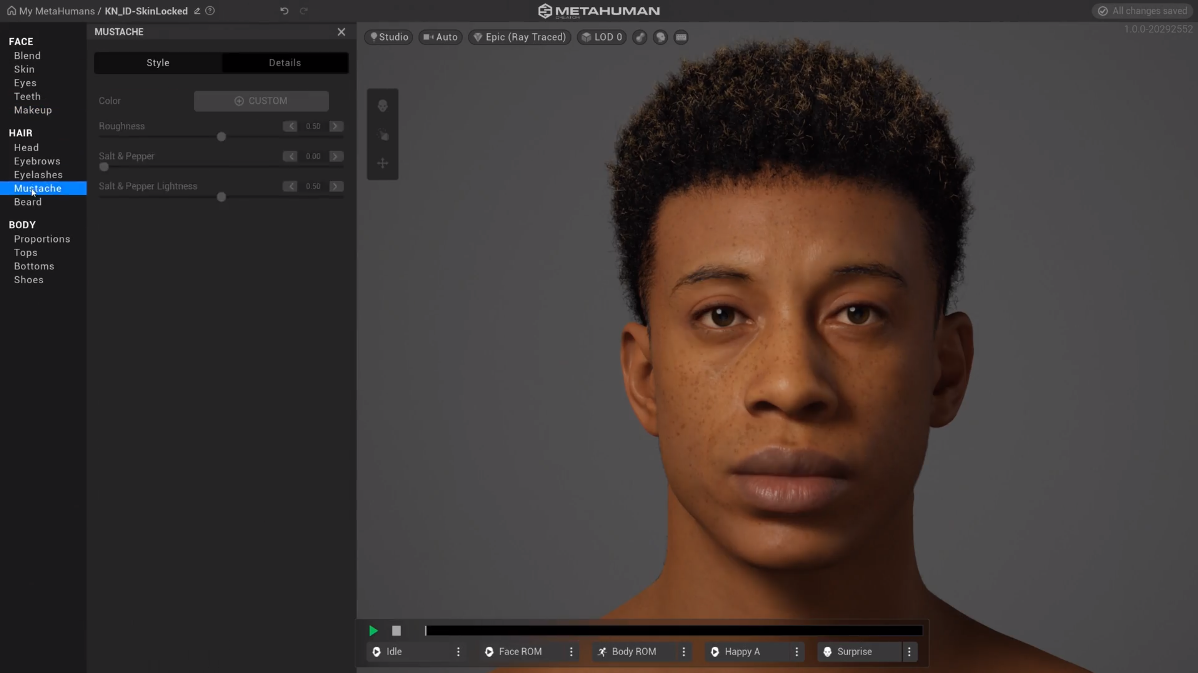Open the Blend section under Face
Screen dimensions: 1198x673
(x=28, y=56)
